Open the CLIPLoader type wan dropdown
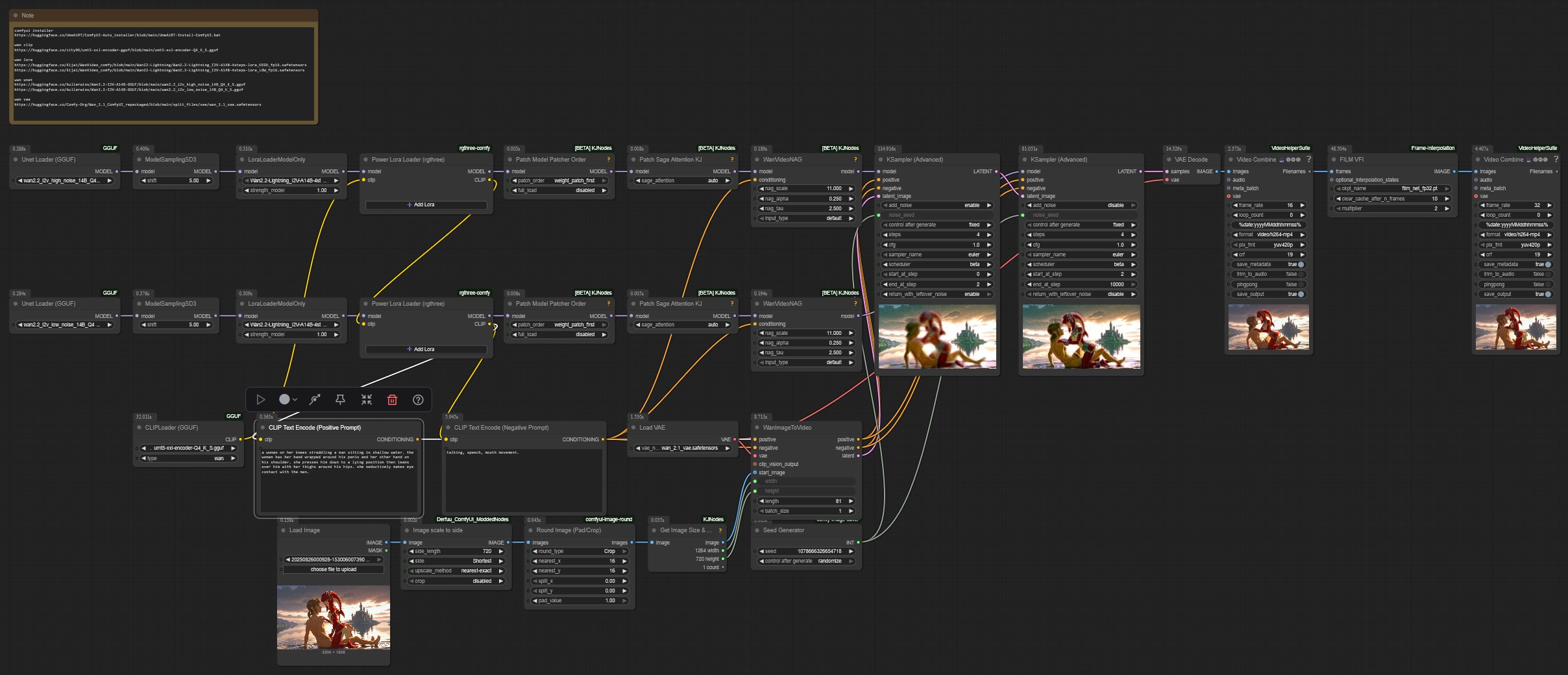Viewport: 1568px width, 675px height. coord(188,459)
